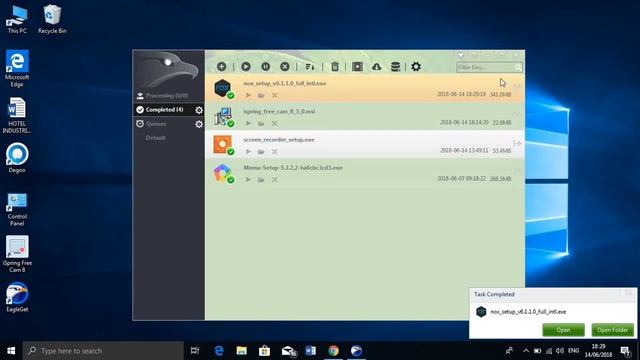Open Degoo desktop shortcut
Viewport: 640px width, 360px height.
point(17,158)
